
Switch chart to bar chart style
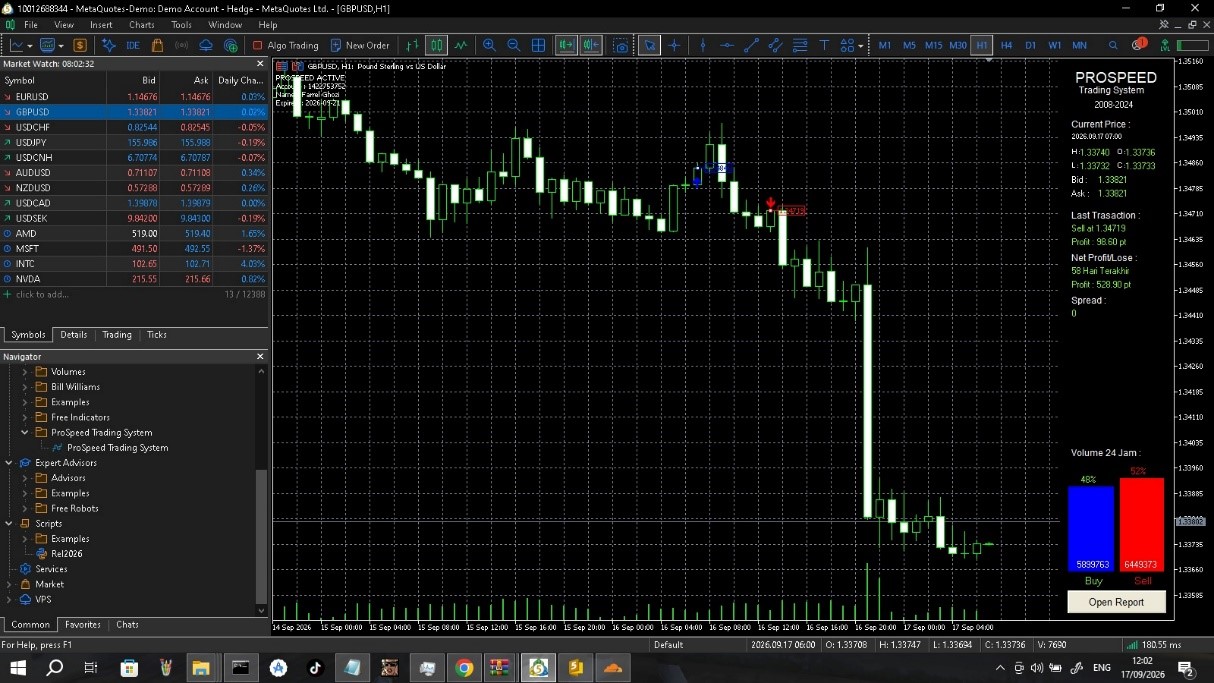pos(413,45)
